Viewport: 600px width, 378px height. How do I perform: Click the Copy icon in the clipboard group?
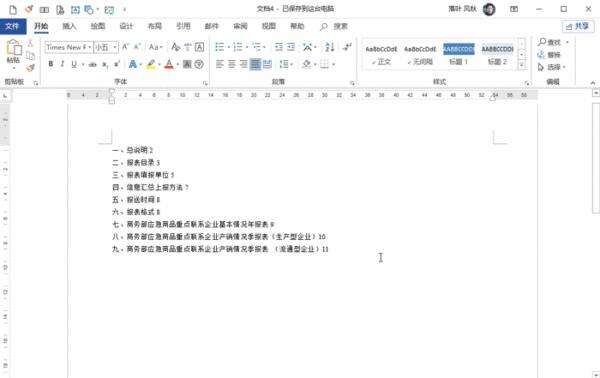(31, 56)
